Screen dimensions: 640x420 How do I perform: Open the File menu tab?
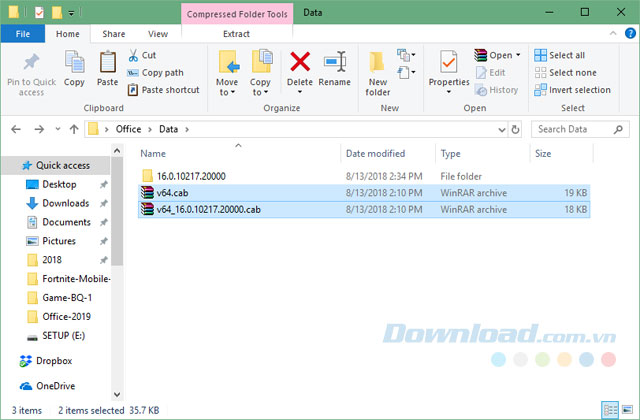click(23, 34)
